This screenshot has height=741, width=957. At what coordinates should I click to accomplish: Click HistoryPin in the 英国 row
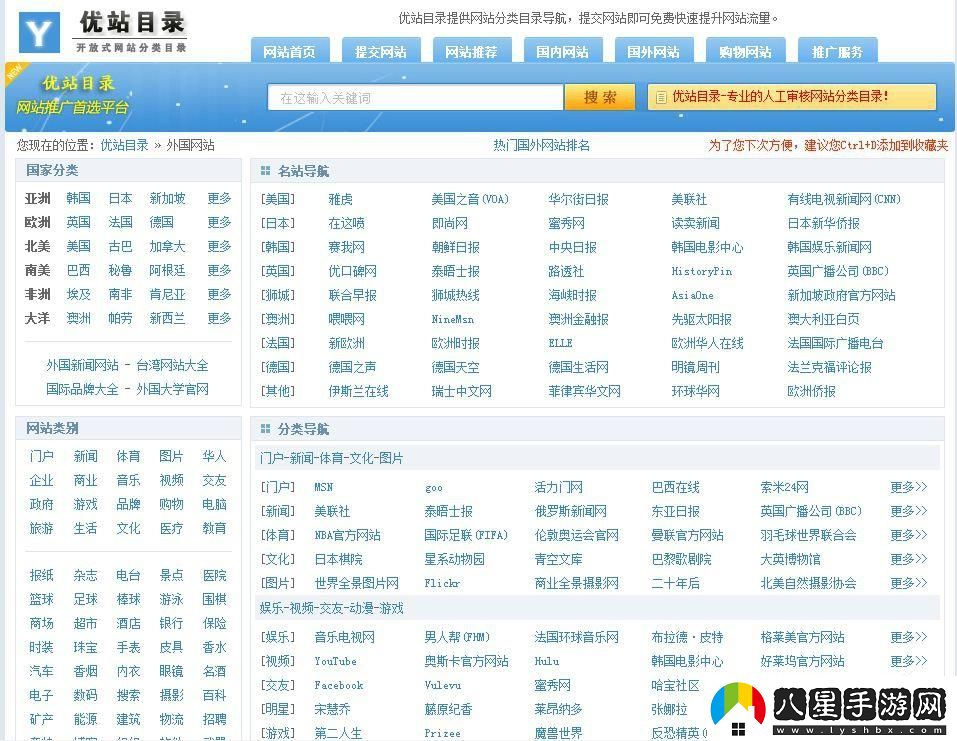click(701, 271)
